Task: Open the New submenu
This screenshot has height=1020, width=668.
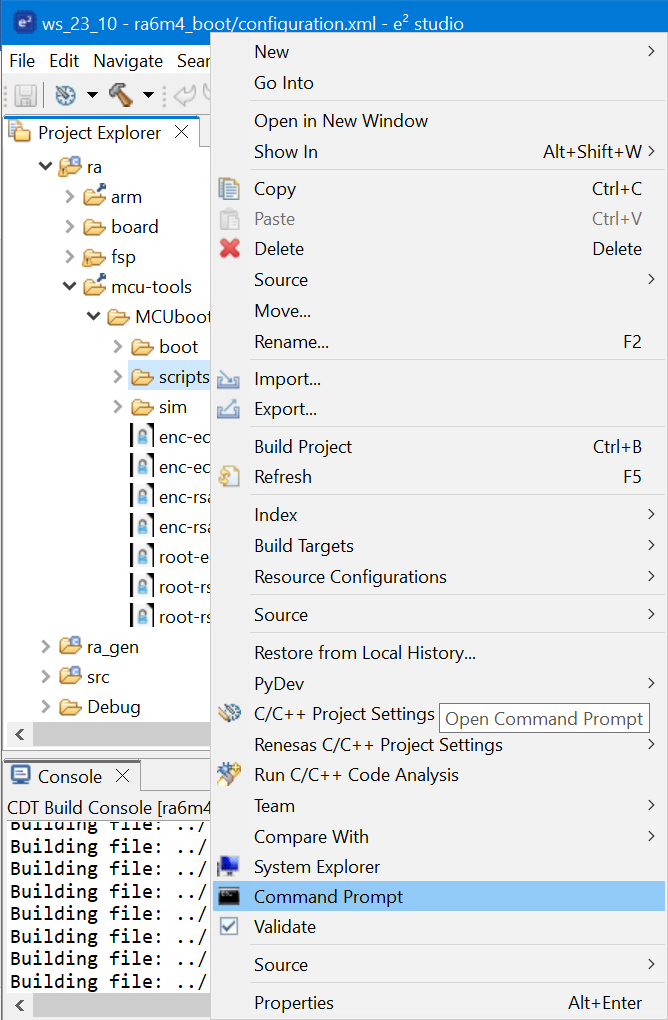Action: coord(439,52)
